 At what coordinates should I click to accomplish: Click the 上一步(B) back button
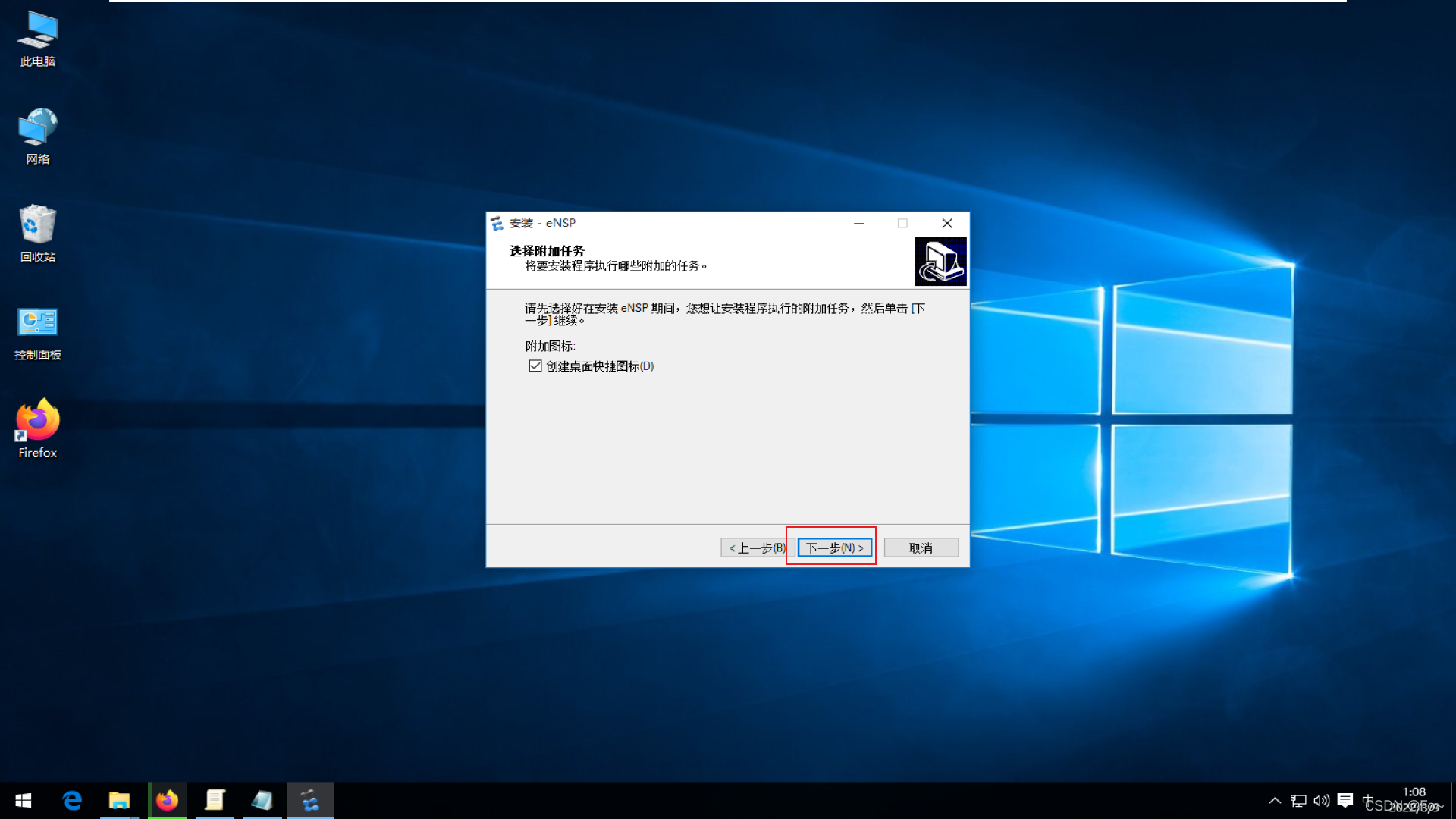coord(756,548)
